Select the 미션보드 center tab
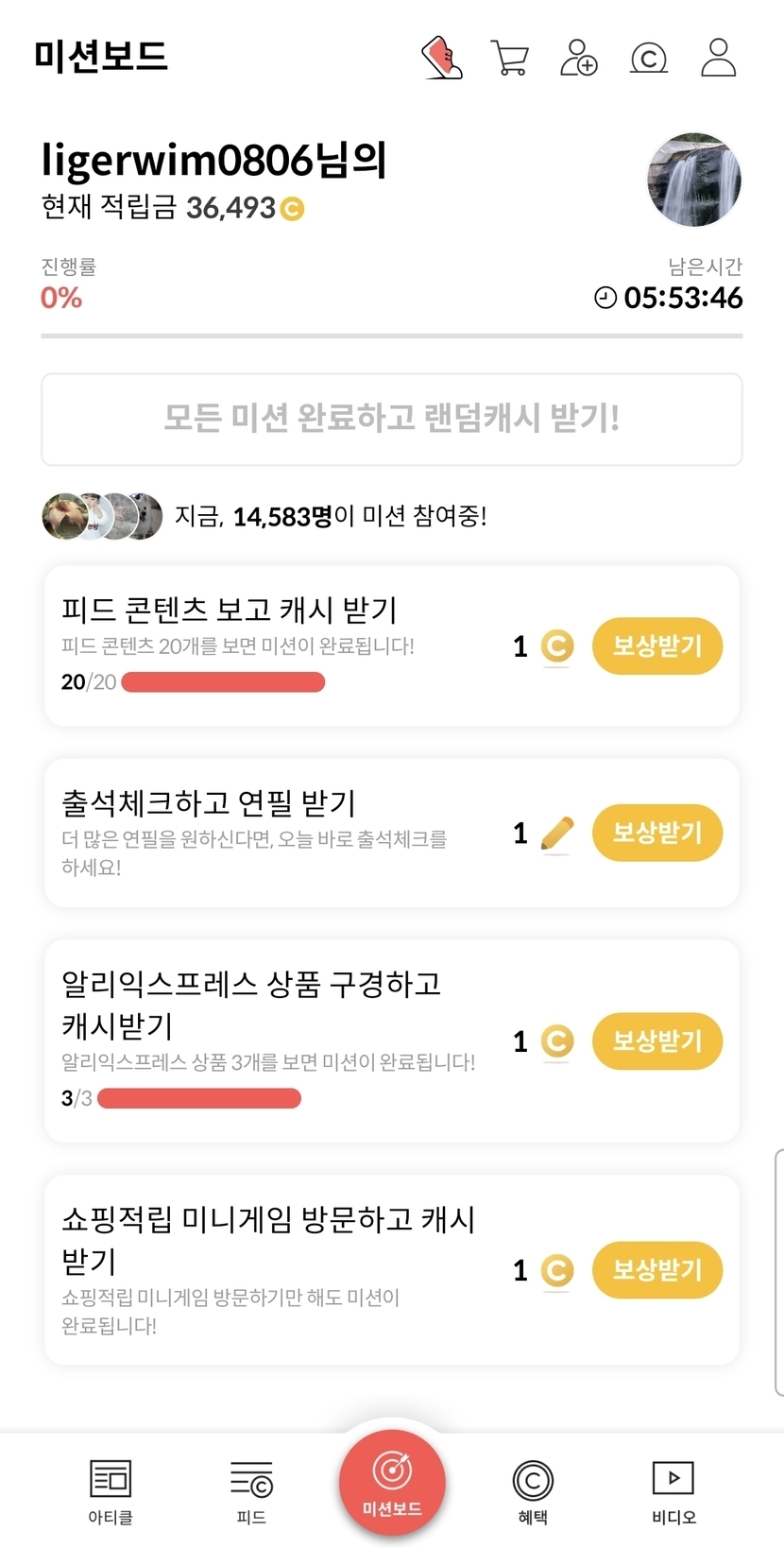The width and height of the screenshot is (784, 1548). pos(392,1482)
